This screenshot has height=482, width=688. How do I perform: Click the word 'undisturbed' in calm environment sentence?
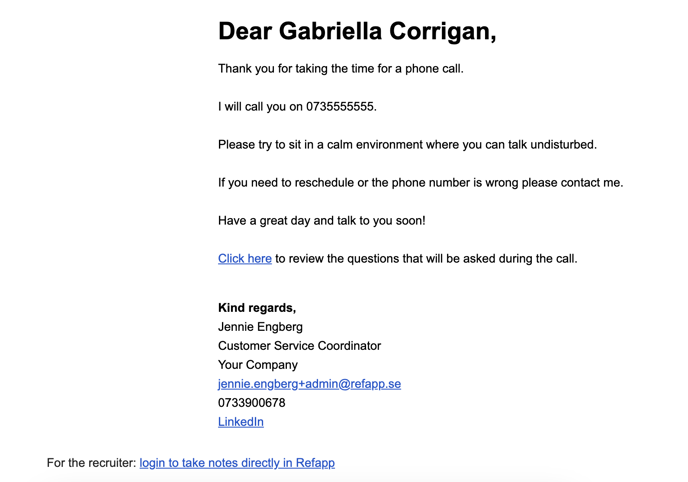click(563, 144)
